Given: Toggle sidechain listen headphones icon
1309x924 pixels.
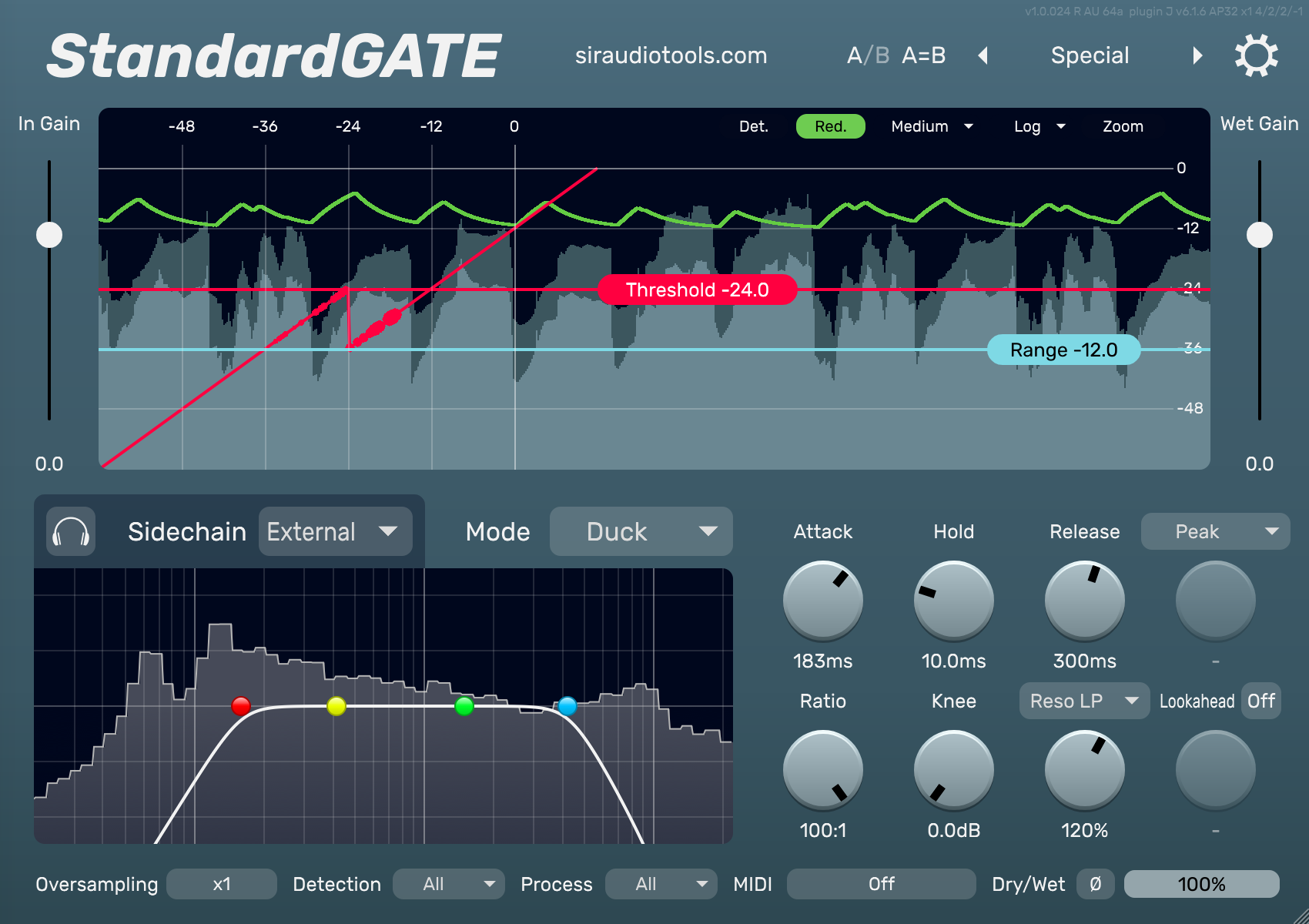Looking at the screenshot, I should [x=71, y=531].
